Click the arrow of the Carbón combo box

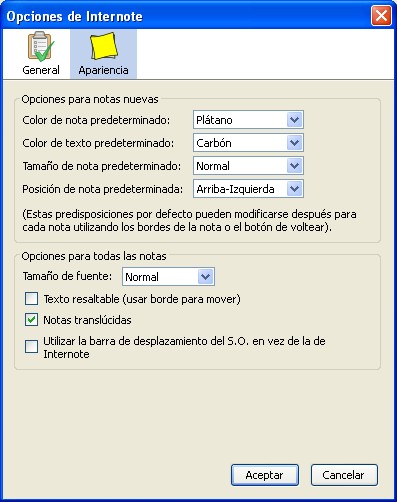(294, 143)
